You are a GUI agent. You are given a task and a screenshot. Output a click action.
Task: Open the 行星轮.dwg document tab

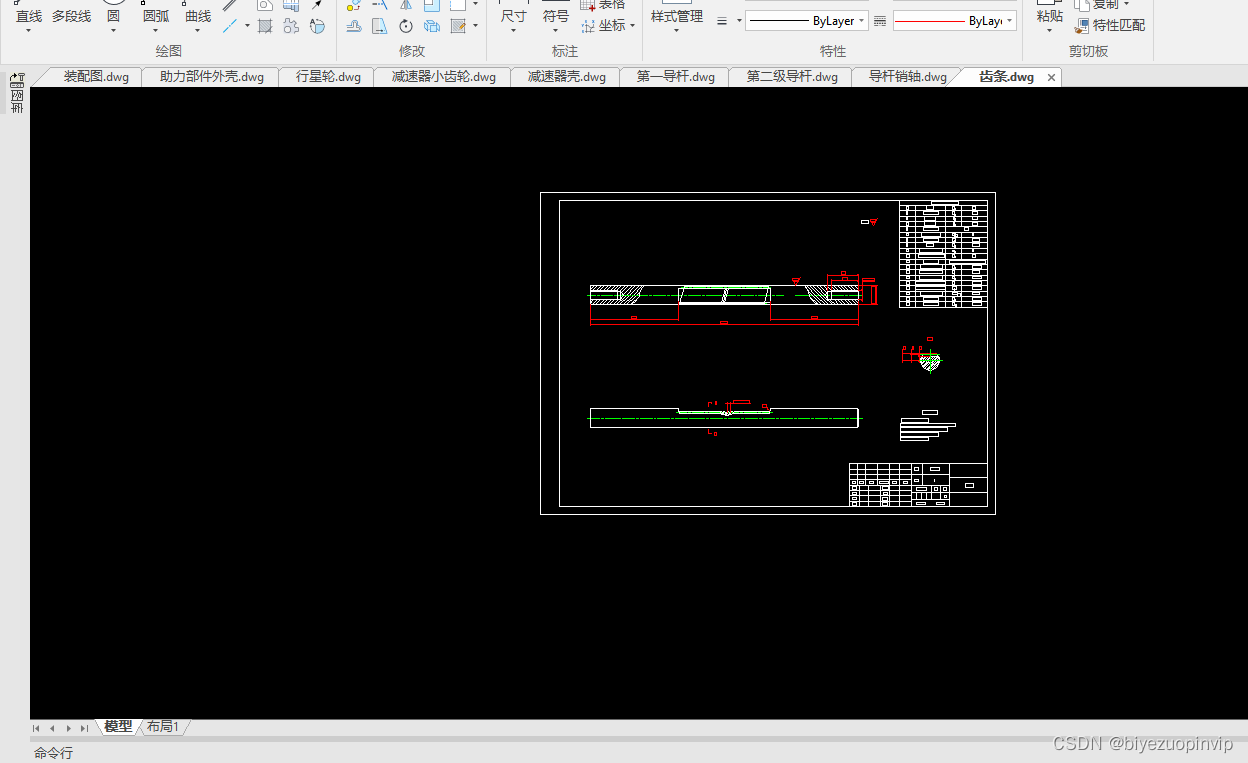328,77
